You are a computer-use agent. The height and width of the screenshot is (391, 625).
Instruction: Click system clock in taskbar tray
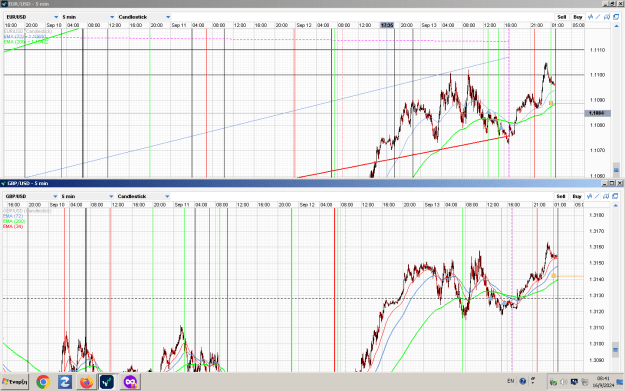603,382
